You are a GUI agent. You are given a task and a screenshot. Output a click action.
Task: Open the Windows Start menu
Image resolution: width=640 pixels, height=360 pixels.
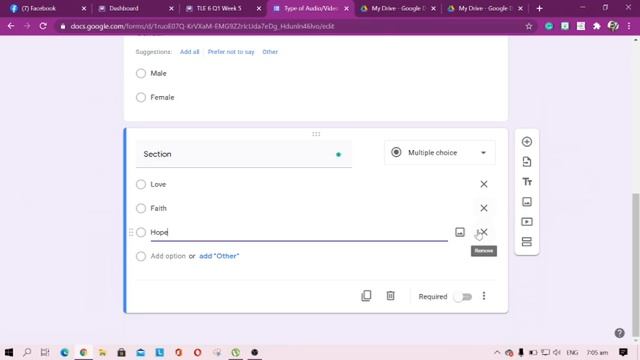point(9,352)
